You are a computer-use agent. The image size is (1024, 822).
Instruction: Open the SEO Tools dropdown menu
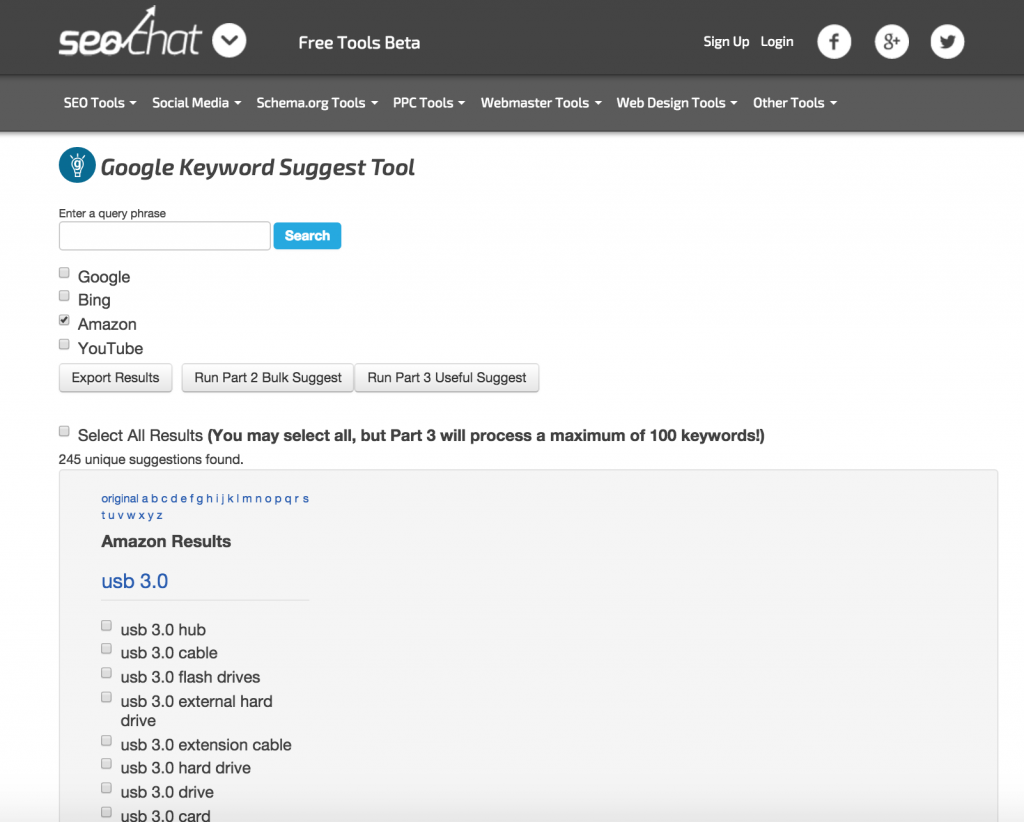(x=100, y=103)
